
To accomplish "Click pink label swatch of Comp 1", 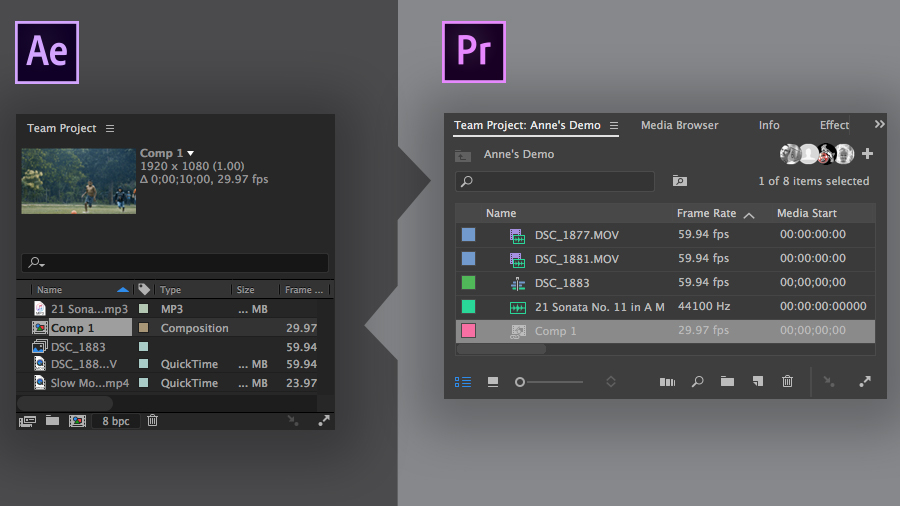I will (468, 330).
